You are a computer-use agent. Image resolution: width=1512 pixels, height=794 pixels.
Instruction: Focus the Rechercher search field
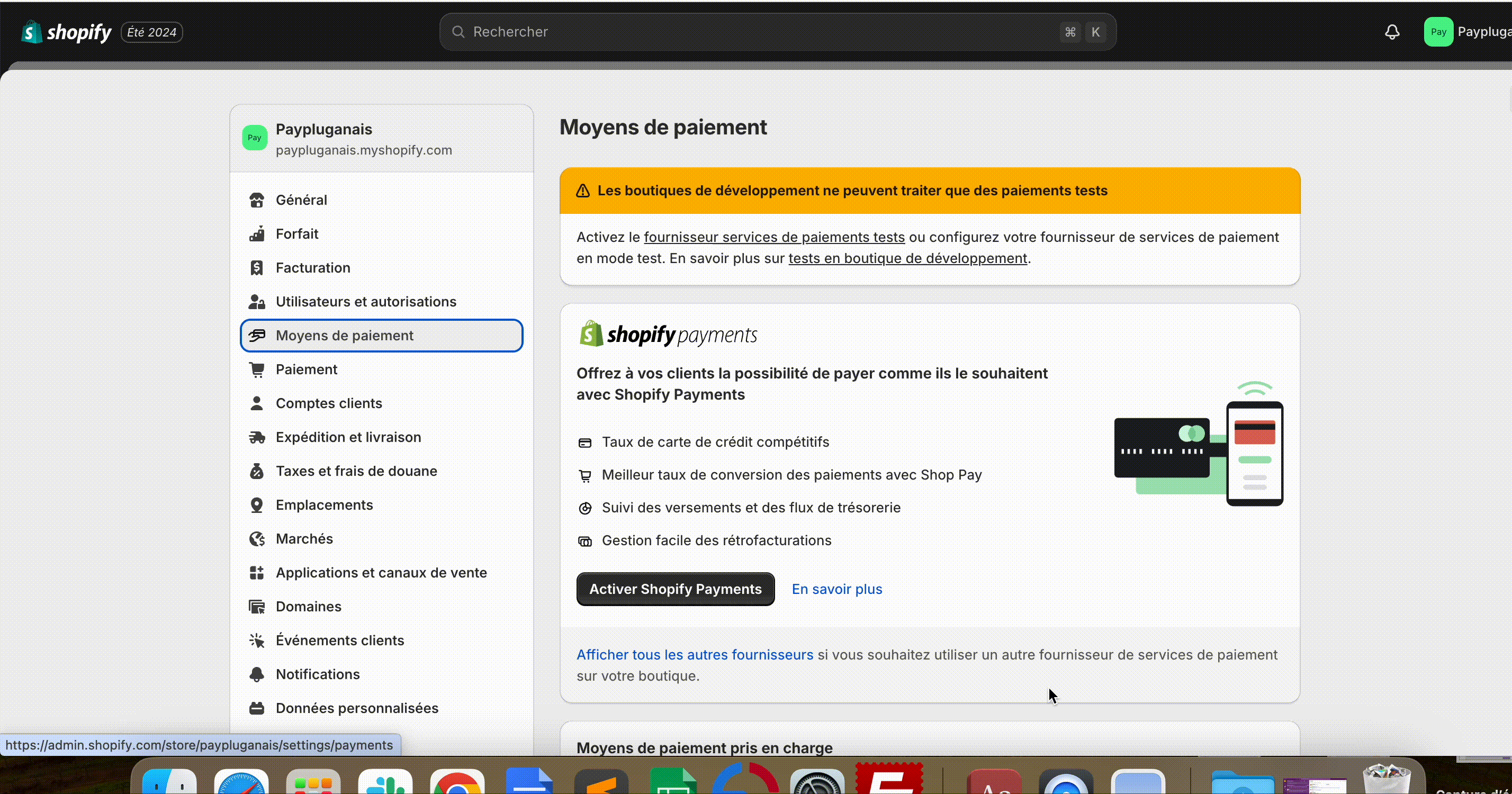click(778, 32)
